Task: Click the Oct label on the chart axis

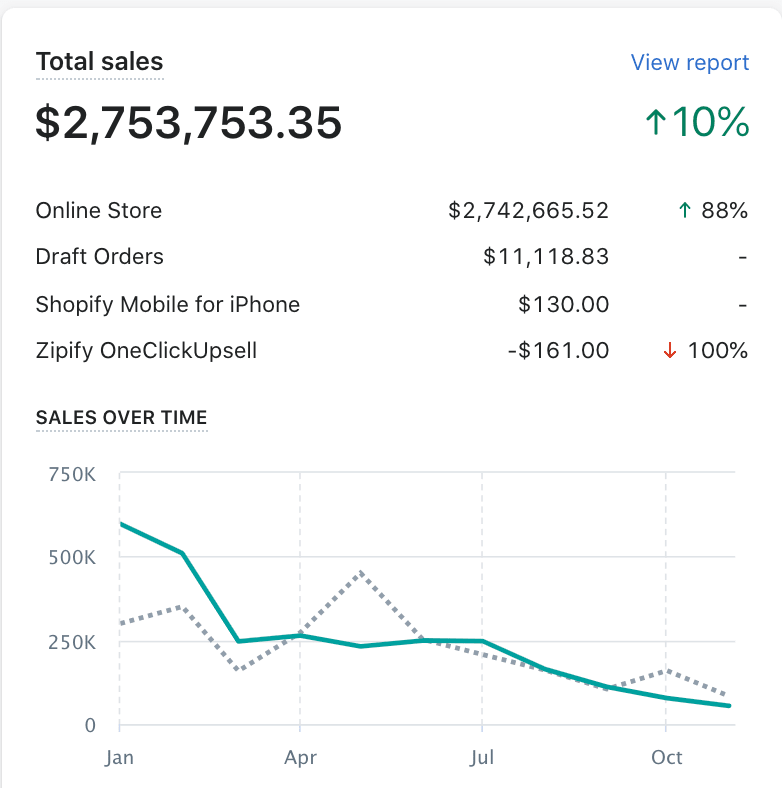Action: (x=666, y=757)
